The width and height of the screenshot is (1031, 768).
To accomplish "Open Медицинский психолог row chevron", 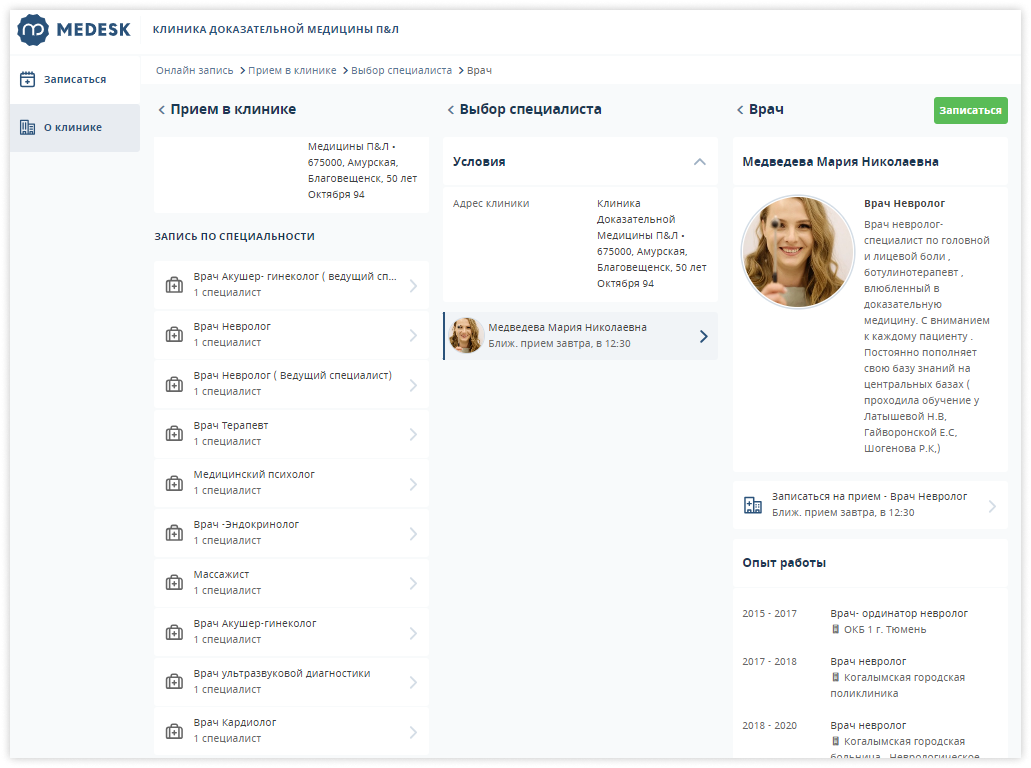I will point(413,484).
